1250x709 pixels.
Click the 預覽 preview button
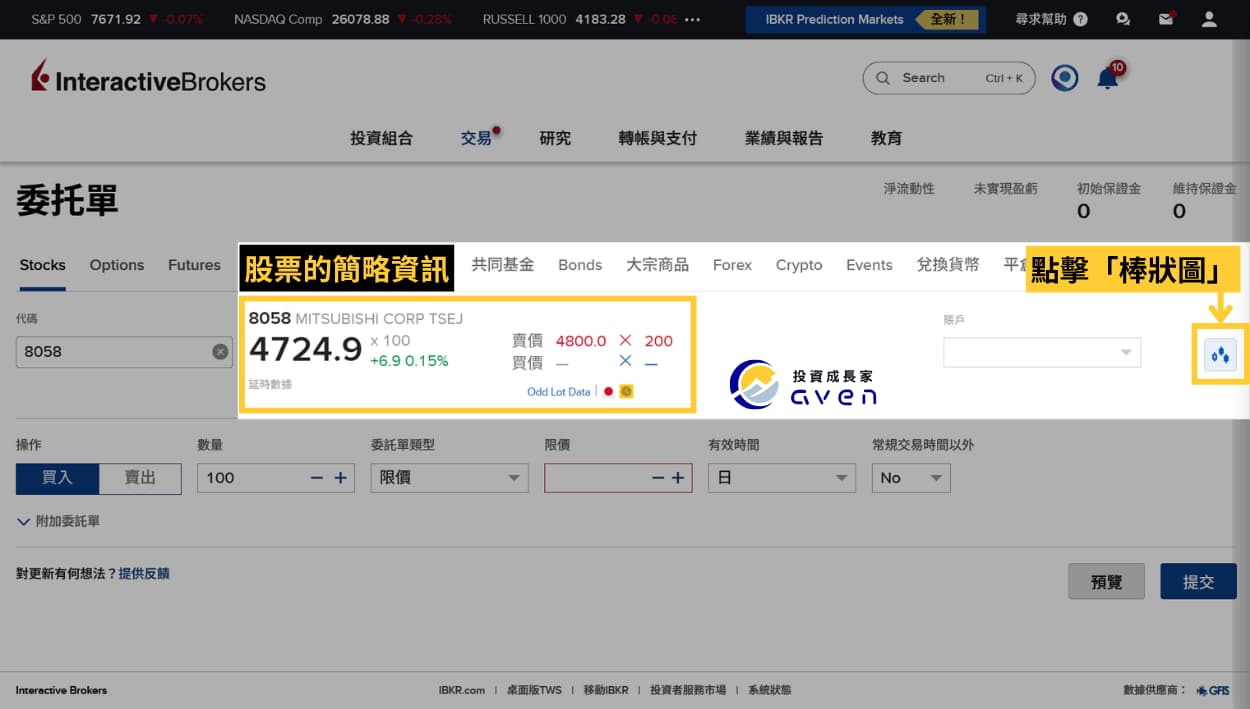click(x=1106, y=581)
